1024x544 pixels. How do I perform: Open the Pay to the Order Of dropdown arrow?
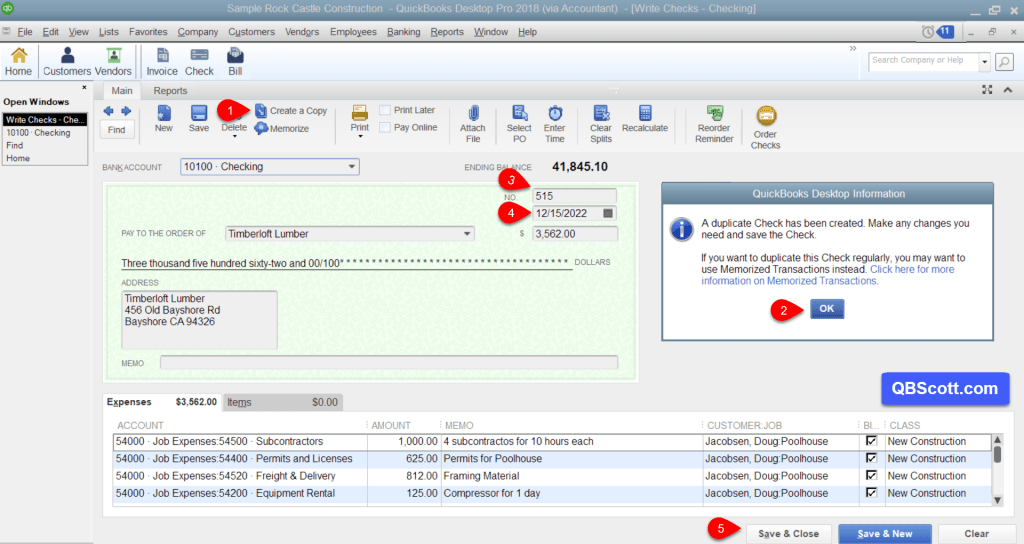467,234
